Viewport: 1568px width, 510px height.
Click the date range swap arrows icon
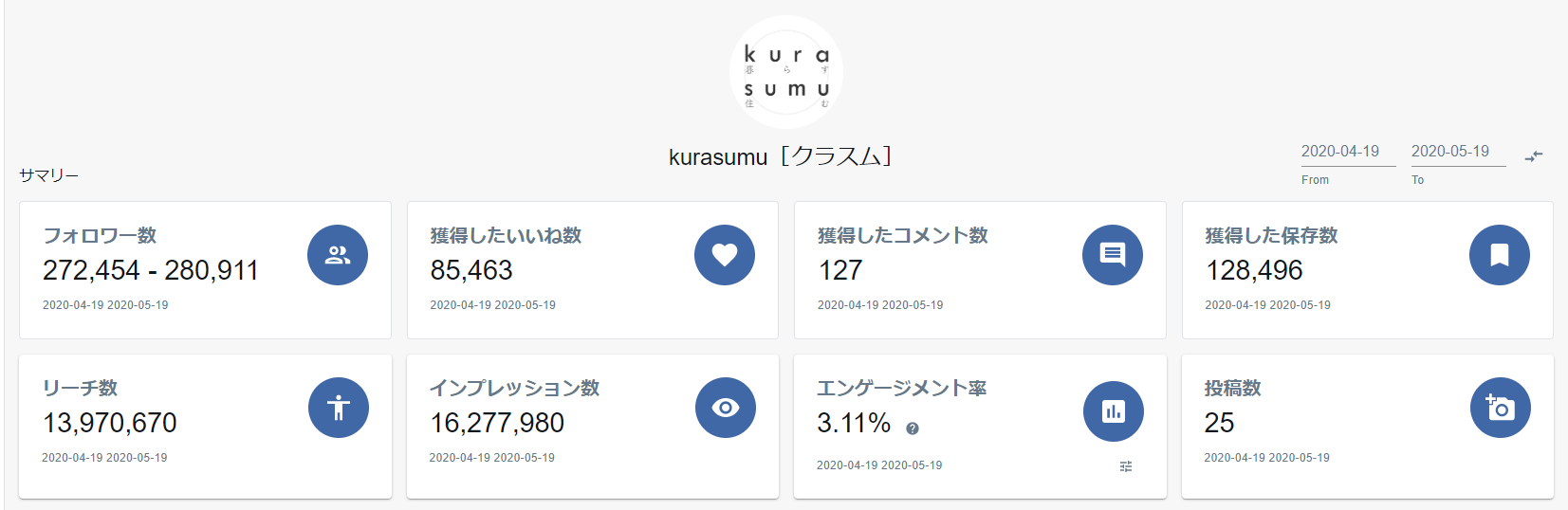click(x=1534, y=155)
